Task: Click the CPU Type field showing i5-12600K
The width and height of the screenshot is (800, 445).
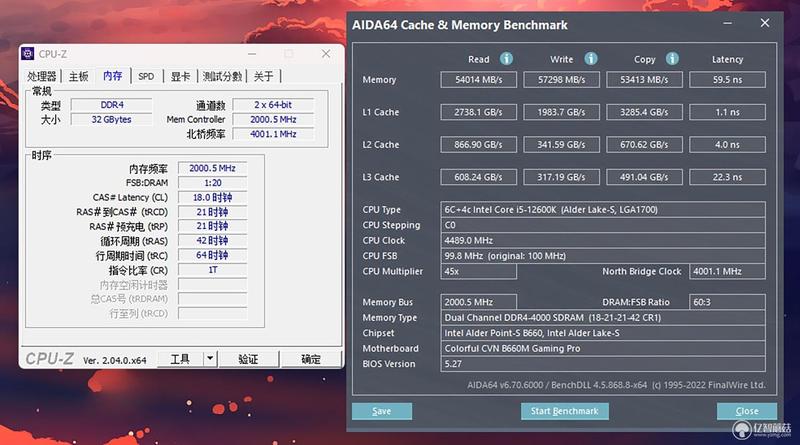Action: [603, 210]
